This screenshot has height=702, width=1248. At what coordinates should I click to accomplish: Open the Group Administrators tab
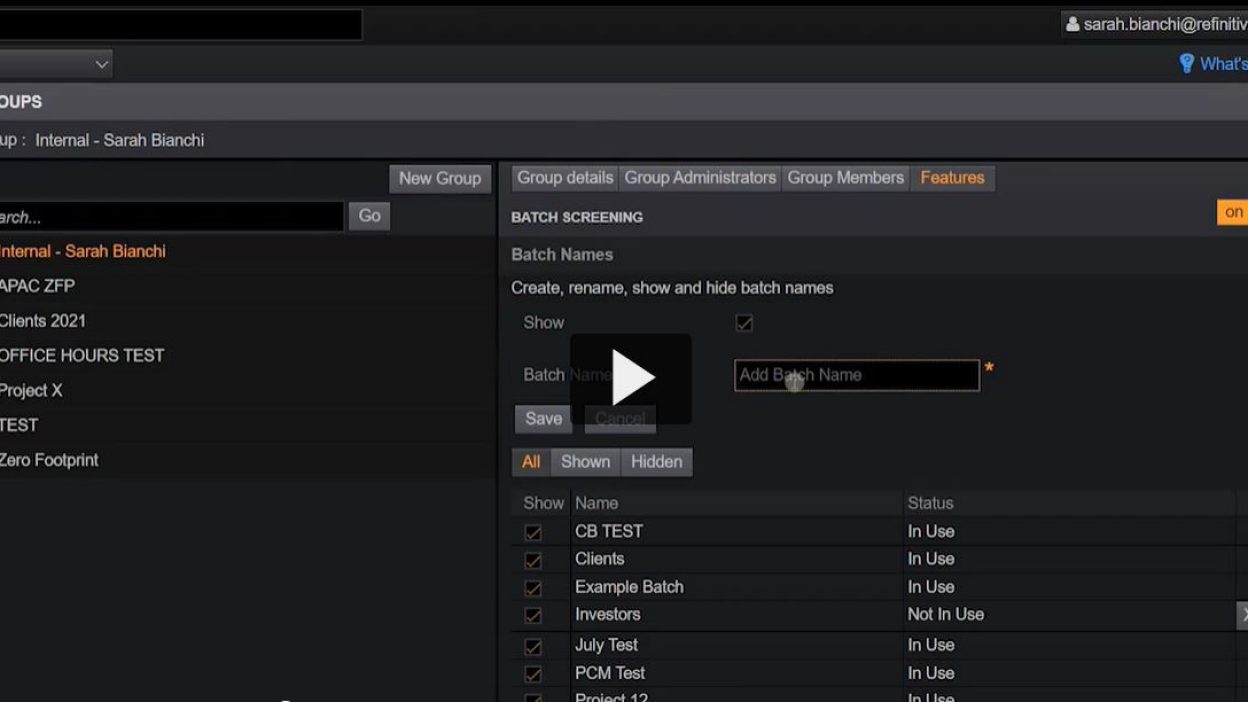coord(700,178)
